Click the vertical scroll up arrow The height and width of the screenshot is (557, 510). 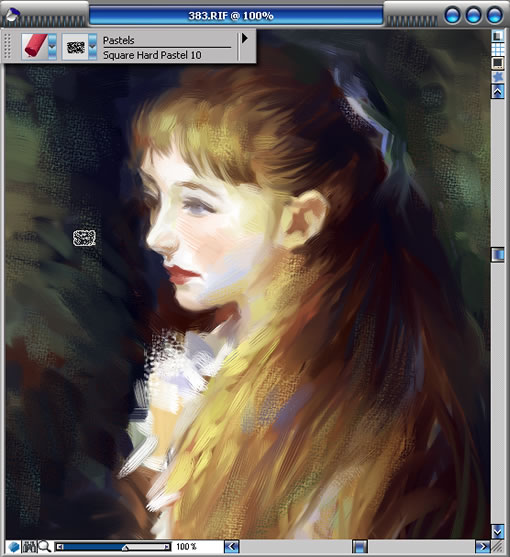click(498, 92)
